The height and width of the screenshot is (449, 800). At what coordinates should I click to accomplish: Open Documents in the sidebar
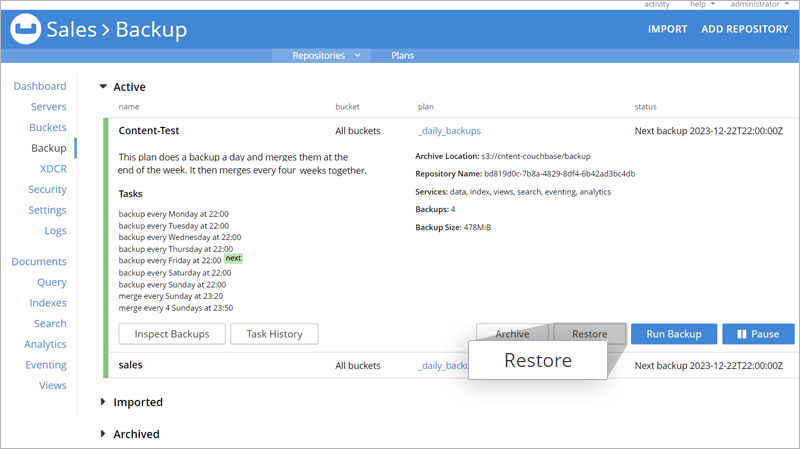[x=39, y=261]
